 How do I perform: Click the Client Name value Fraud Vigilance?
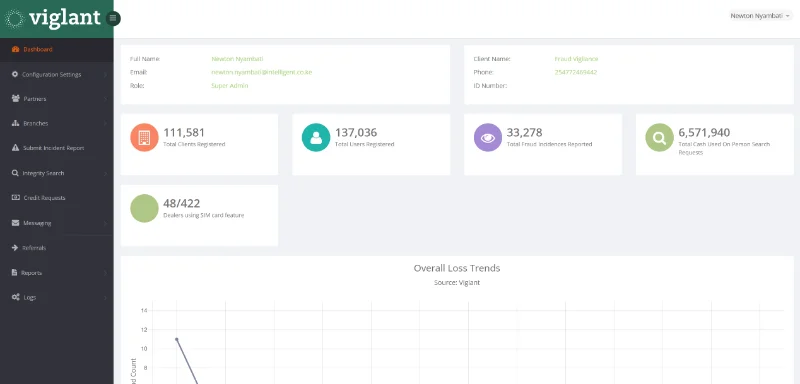(x=577, y=59)
